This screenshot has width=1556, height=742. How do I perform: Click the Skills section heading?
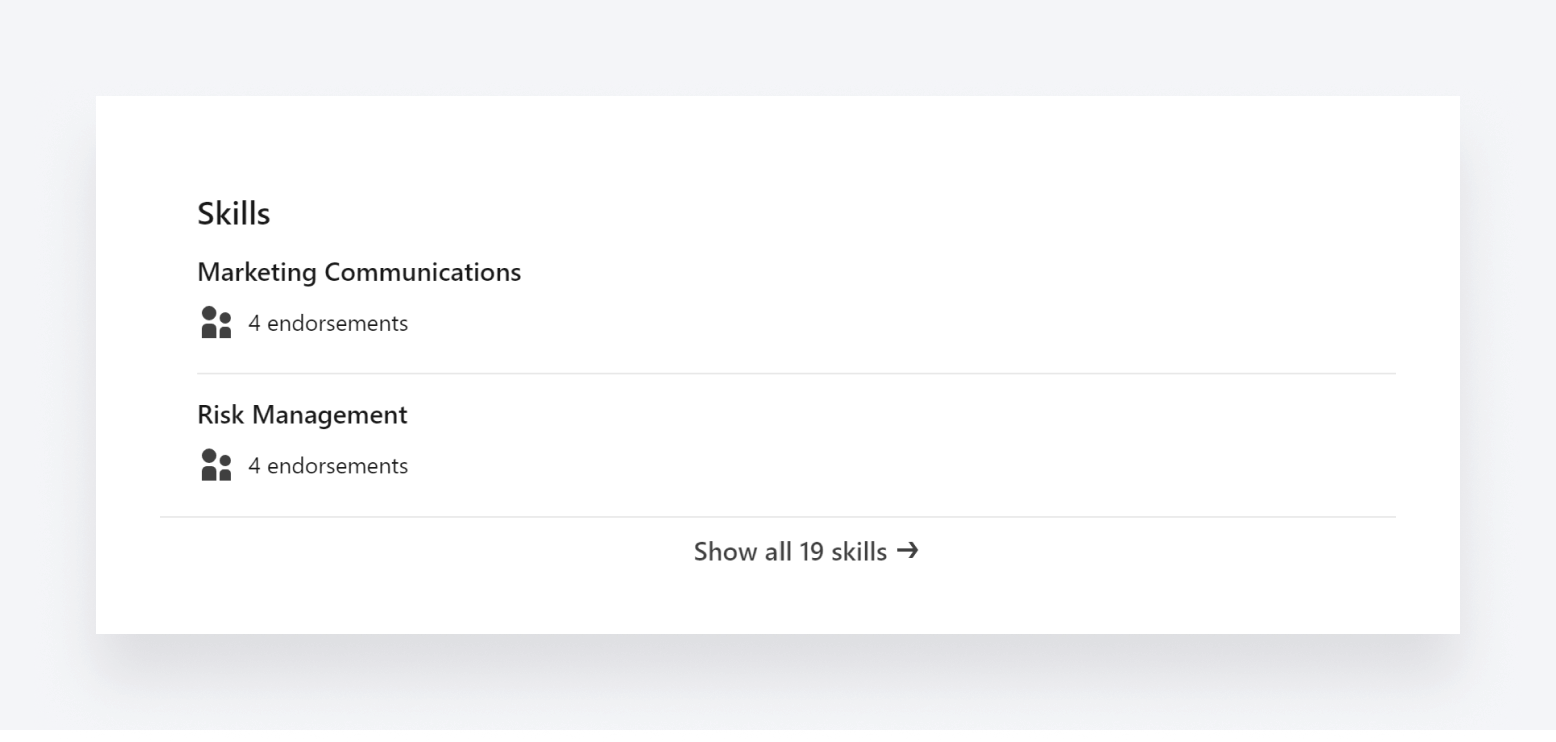(x=233, y=213)
